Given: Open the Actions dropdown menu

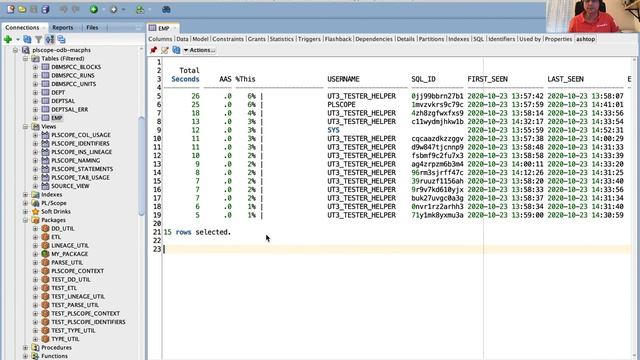Looking at the screenshot, I should point(199,50).
